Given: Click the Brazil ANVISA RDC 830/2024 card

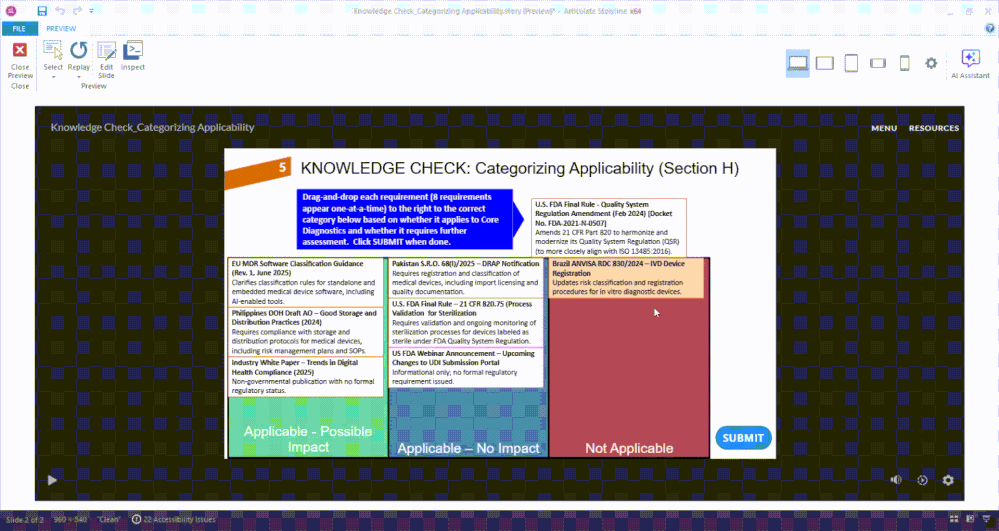Looking at the screenshot, I should point(626,278).
